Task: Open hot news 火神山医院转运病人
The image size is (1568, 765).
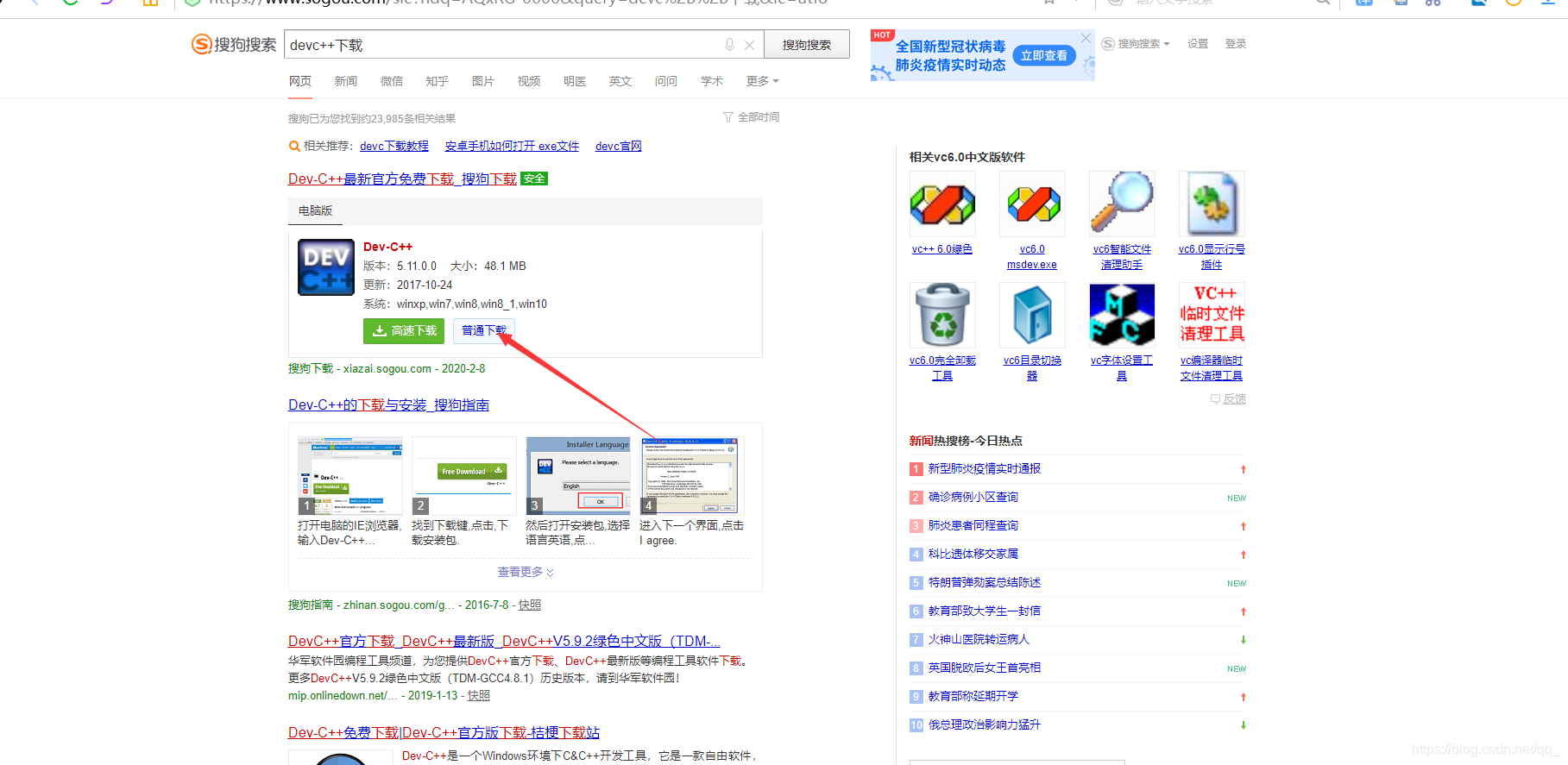Action: tap(979, 639)
